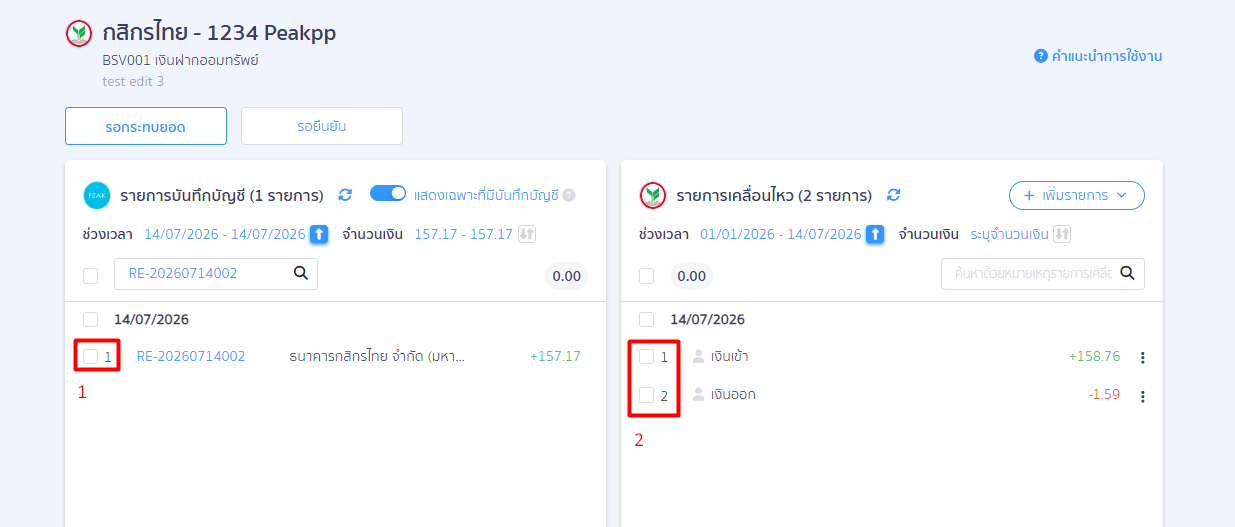Click the Kasikorn bank logo beside account title

(x=79, y=33)
